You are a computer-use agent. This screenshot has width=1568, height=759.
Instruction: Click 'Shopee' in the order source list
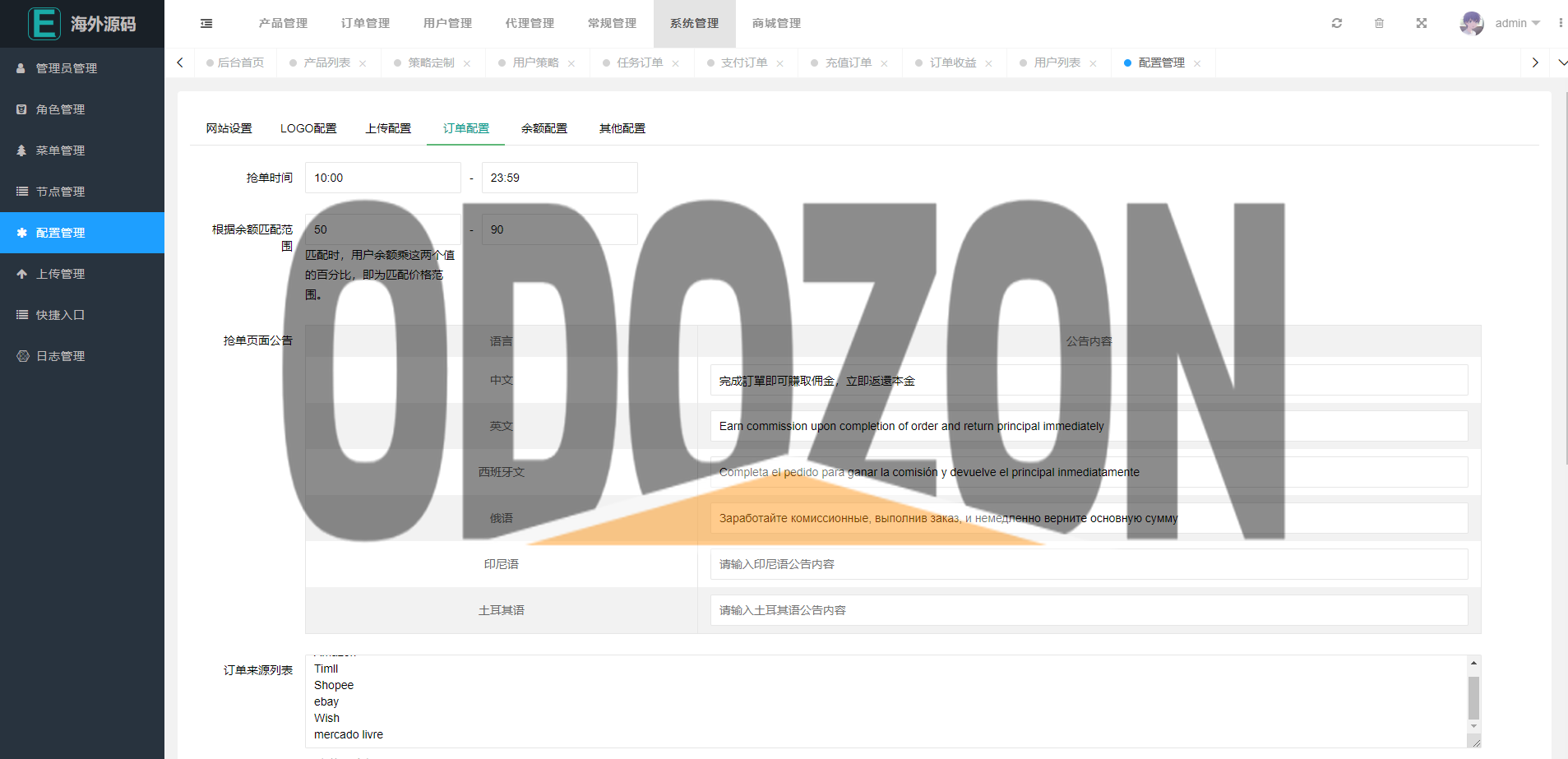coord(334,685)
